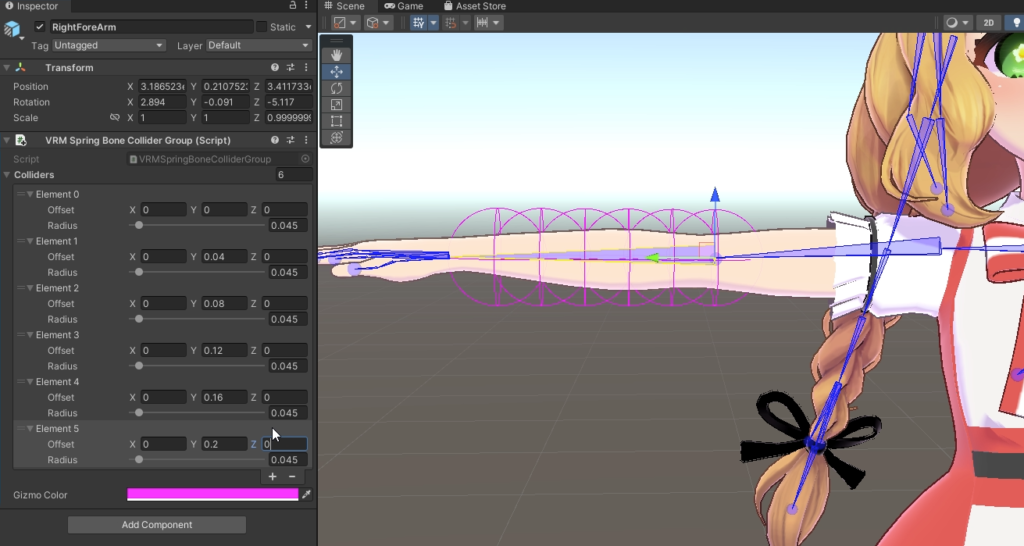Toggle the 2D view mode

click(x=989, y=23)
